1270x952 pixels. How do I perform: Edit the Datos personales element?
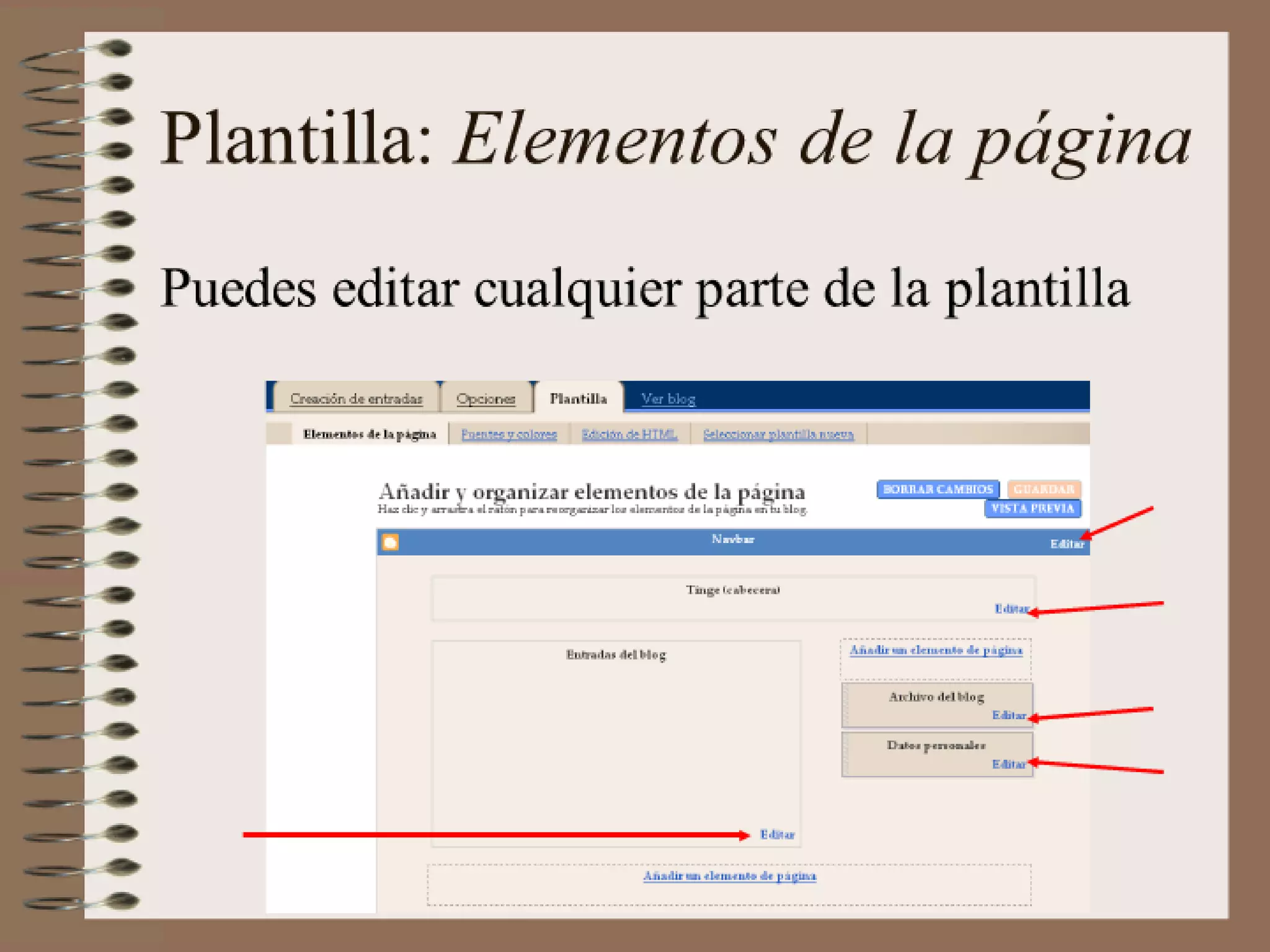(1009, 764)
